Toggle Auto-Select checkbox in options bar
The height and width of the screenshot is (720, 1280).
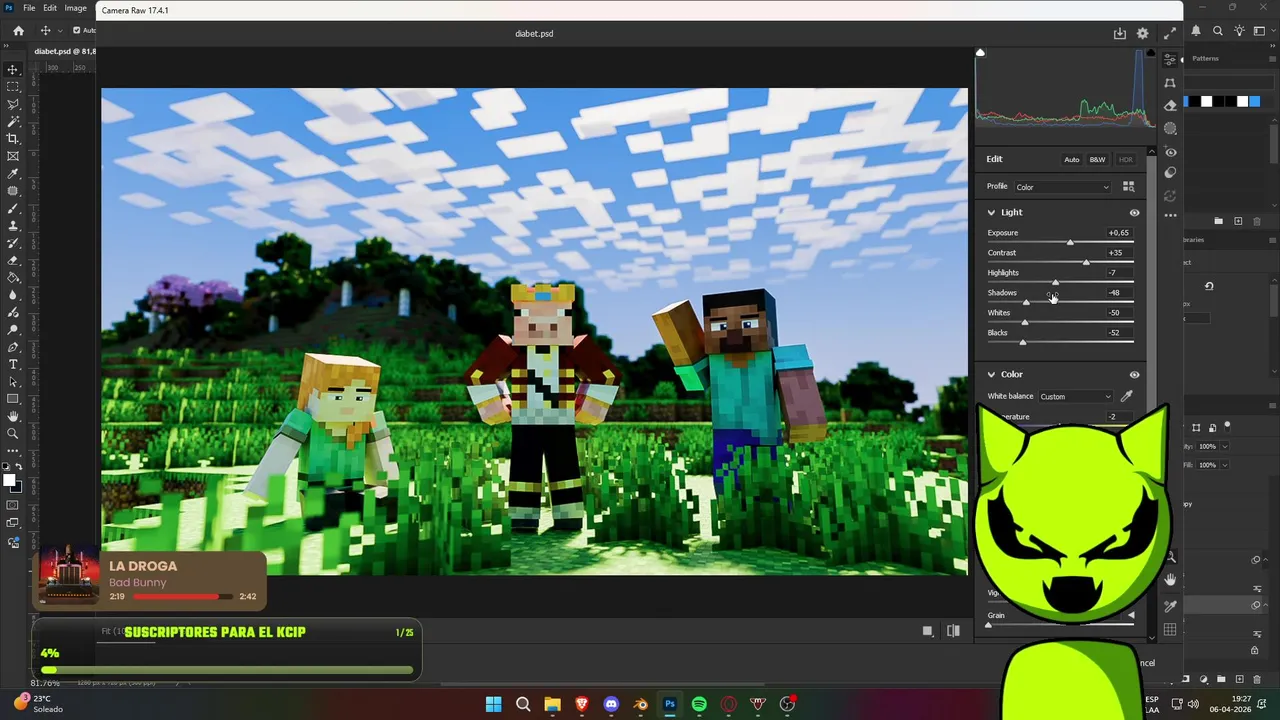tap(77, 31)
